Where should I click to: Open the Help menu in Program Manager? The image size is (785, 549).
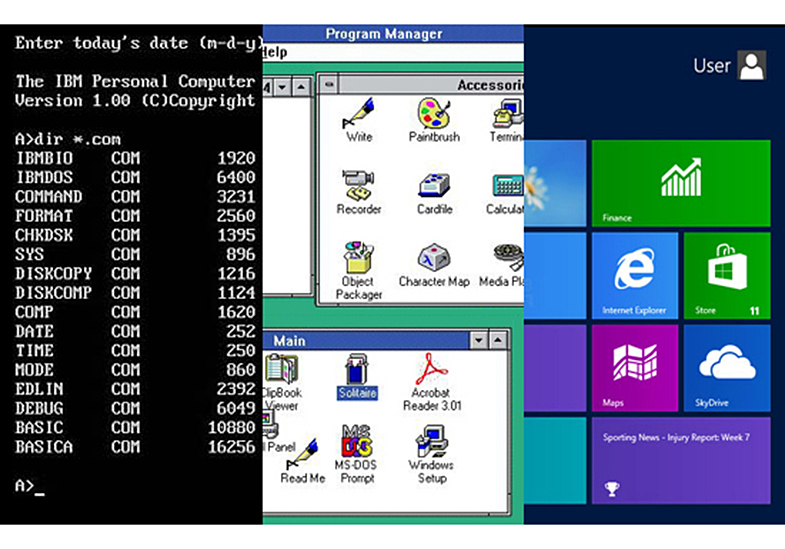pos(275,52)
